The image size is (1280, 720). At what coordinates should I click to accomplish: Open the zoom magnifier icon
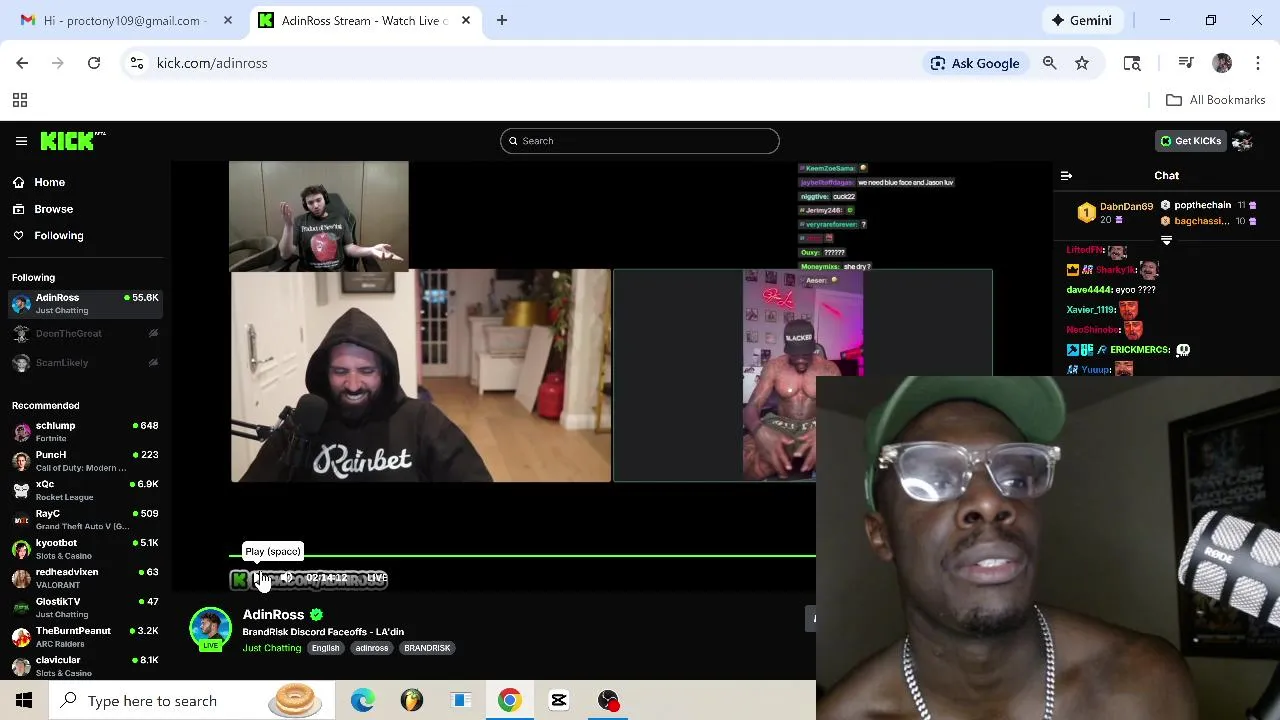(1049, 63)
